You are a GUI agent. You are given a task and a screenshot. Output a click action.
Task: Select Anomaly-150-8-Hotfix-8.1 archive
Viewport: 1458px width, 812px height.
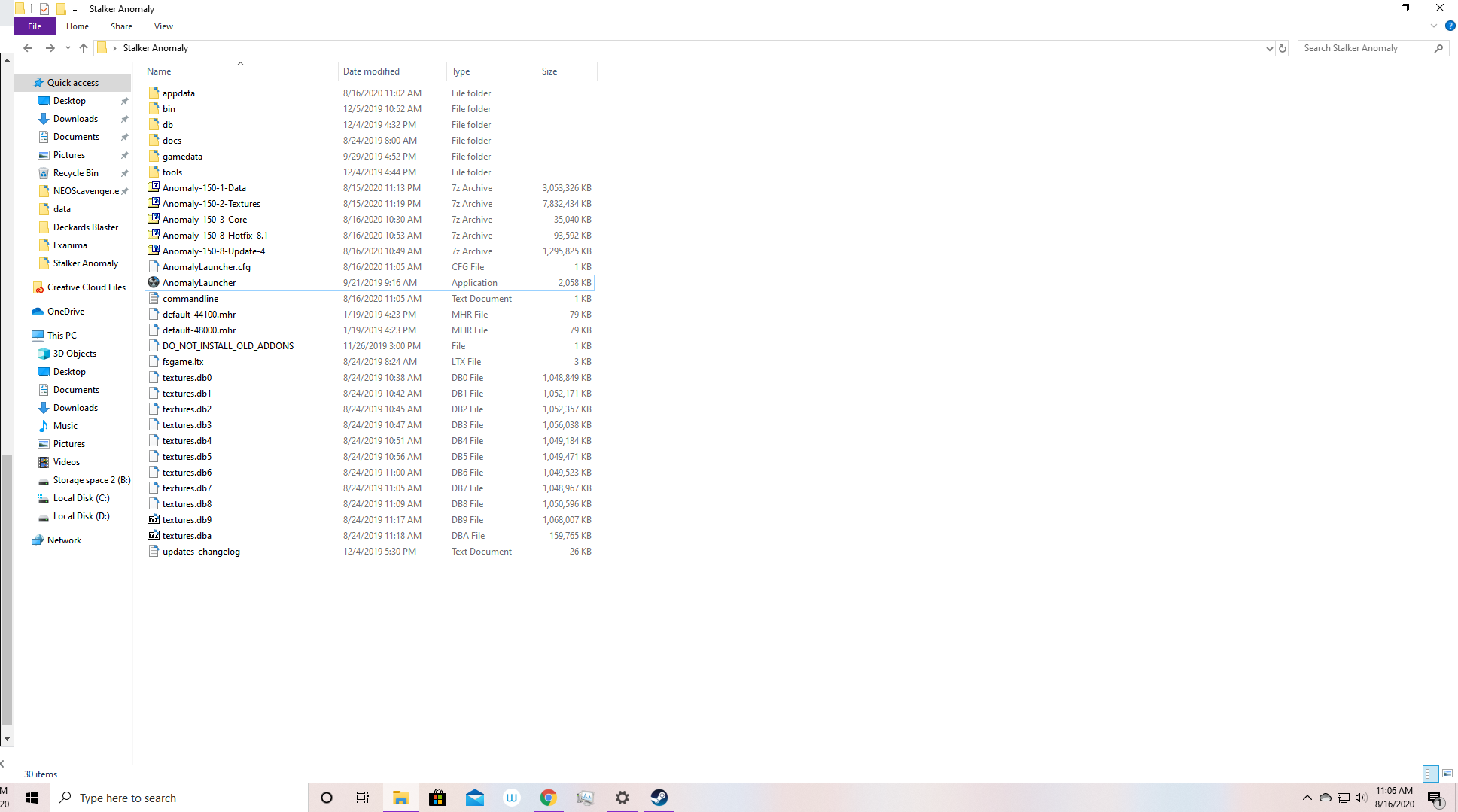215,236
